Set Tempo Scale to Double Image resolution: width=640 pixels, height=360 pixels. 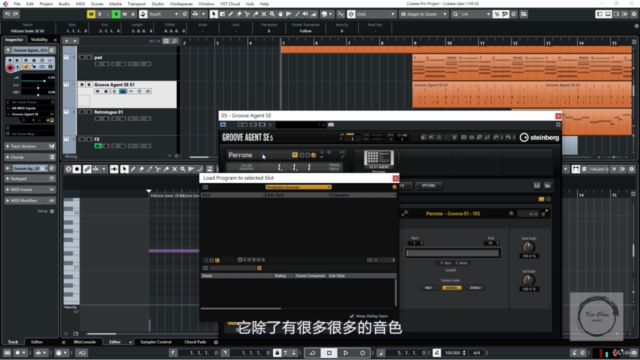pyautogui.click(x=475, y=288)
